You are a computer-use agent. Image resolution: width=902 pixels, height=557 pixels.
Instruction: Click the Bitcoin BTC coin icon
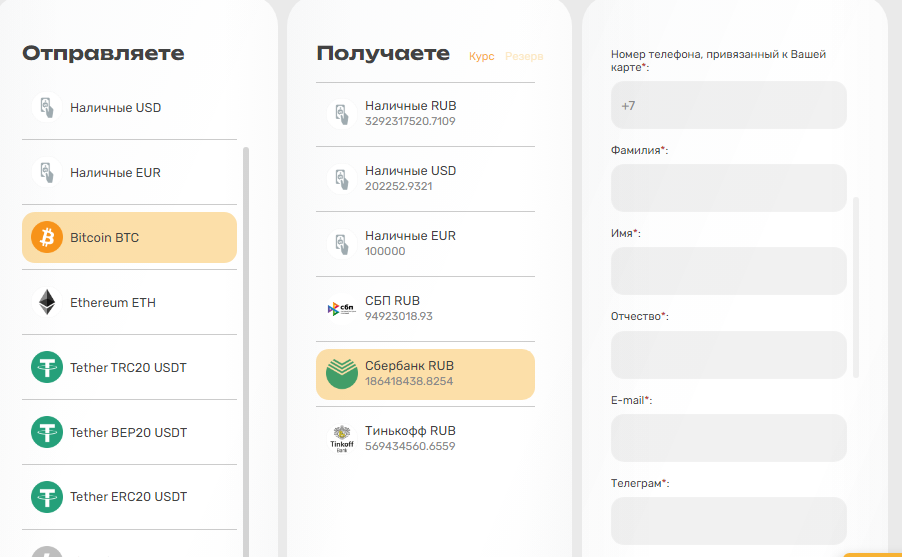[x=46, y=238]
